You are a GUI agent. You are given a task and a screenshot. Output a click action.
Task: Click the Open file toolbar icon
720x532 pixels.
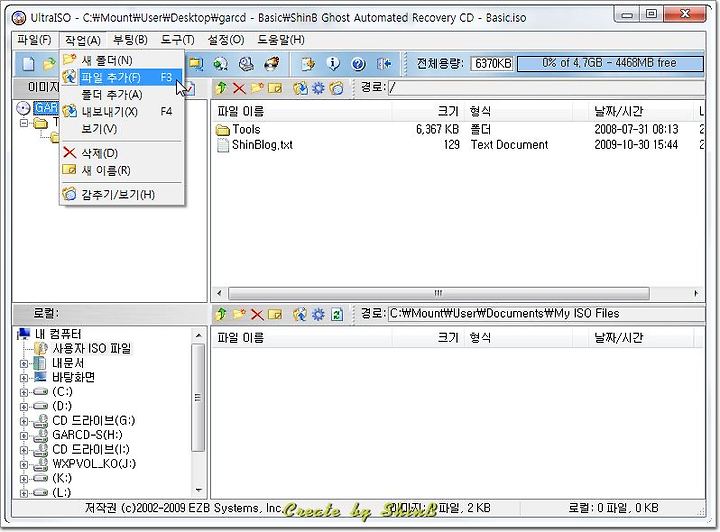point(49,64)
